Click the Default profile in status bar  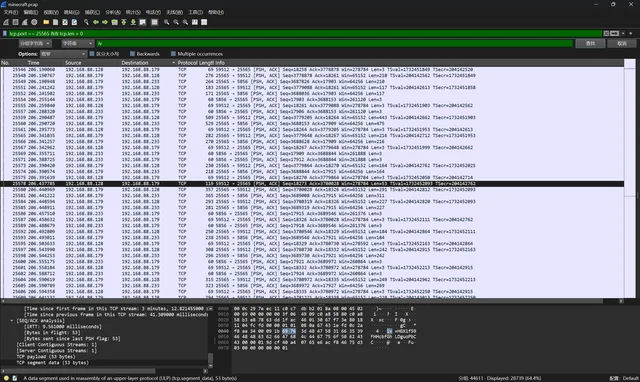(631, 378)
